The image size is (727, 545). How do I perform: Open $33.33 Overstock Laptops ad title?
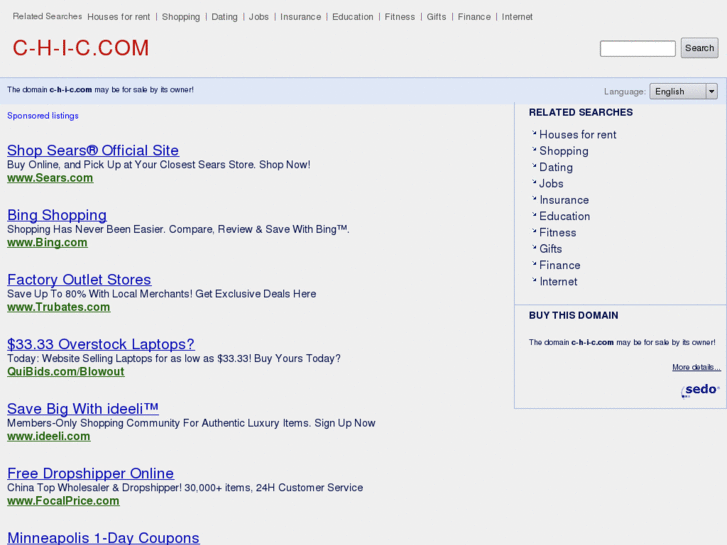[101, 344]
